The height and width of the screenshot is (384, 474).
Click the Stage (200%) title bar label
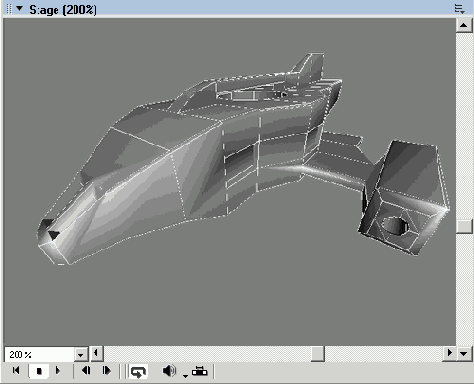tap(63, 10)
